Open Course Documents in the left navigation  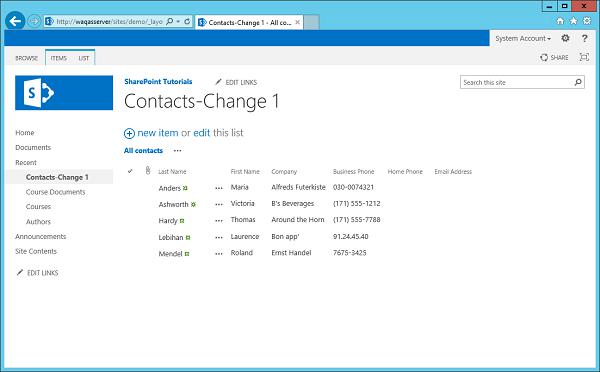[55, 192]
